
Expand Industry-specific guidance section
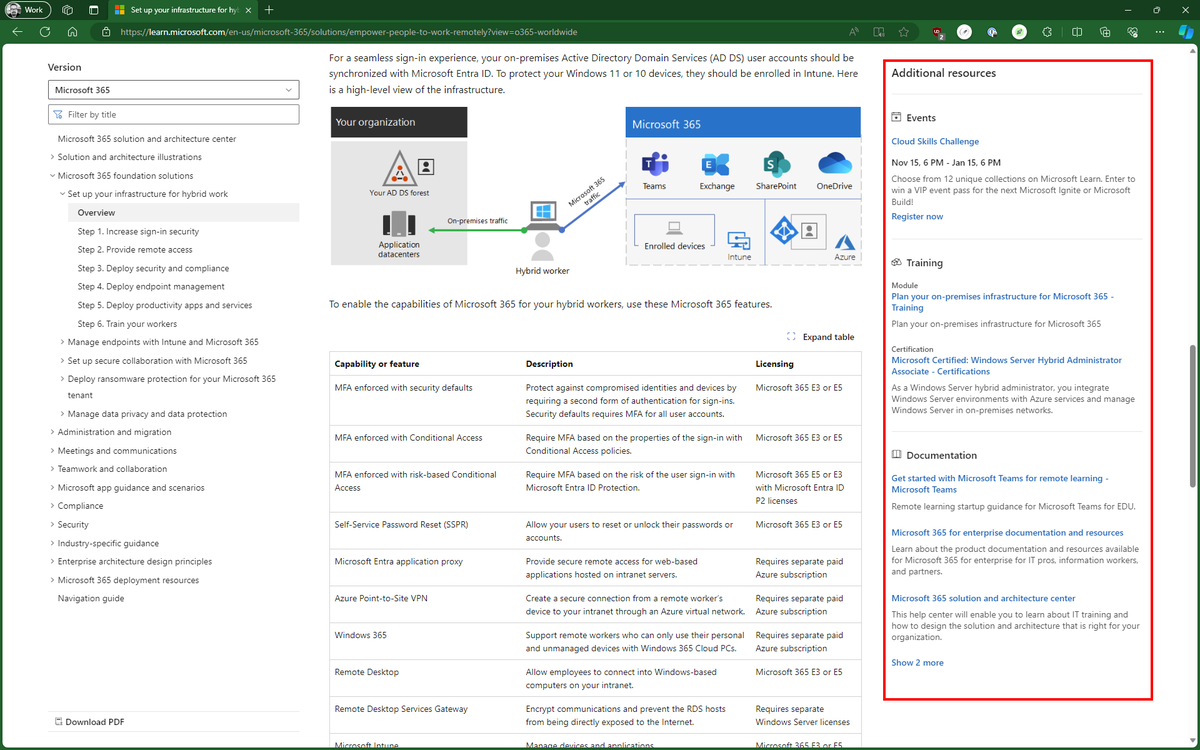(x=52, y=543)
